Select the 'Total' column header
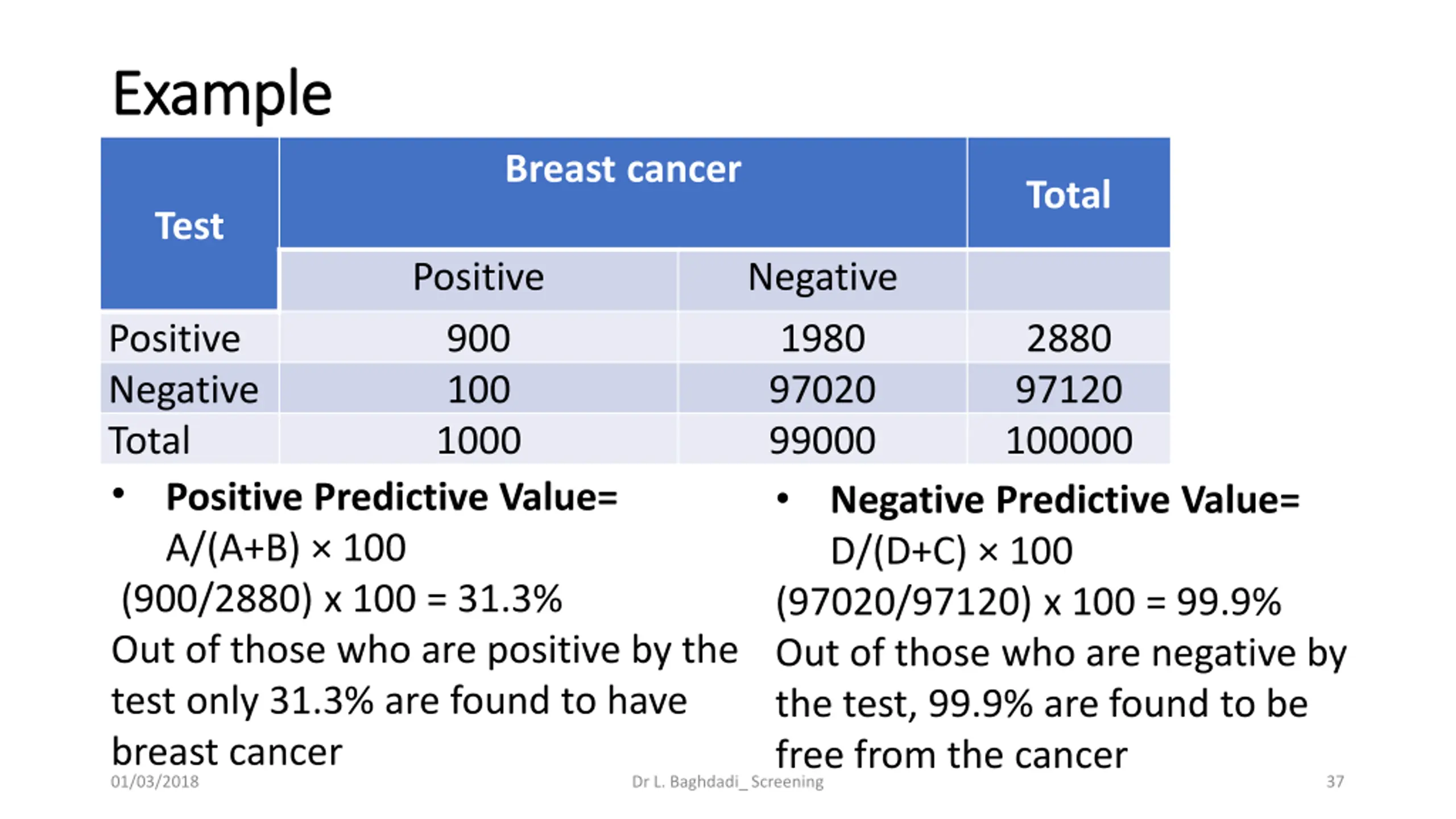The height and width of the screenshot is (819, 1456). tap(1068, 192)
